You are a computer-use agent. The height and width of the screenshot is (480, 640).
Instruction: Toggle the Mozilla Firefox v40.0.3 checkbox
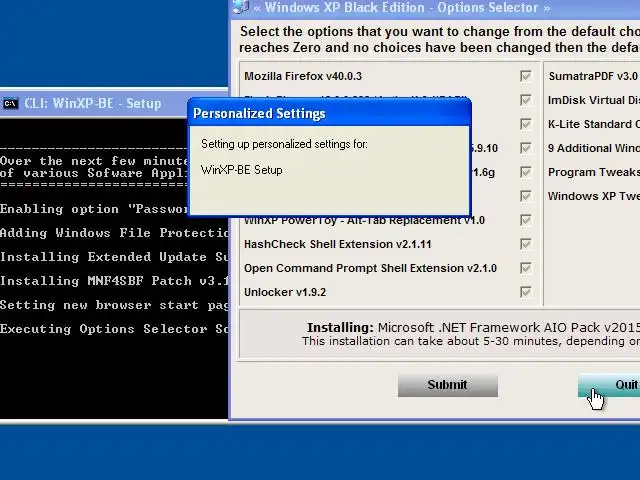coord(526,76)
